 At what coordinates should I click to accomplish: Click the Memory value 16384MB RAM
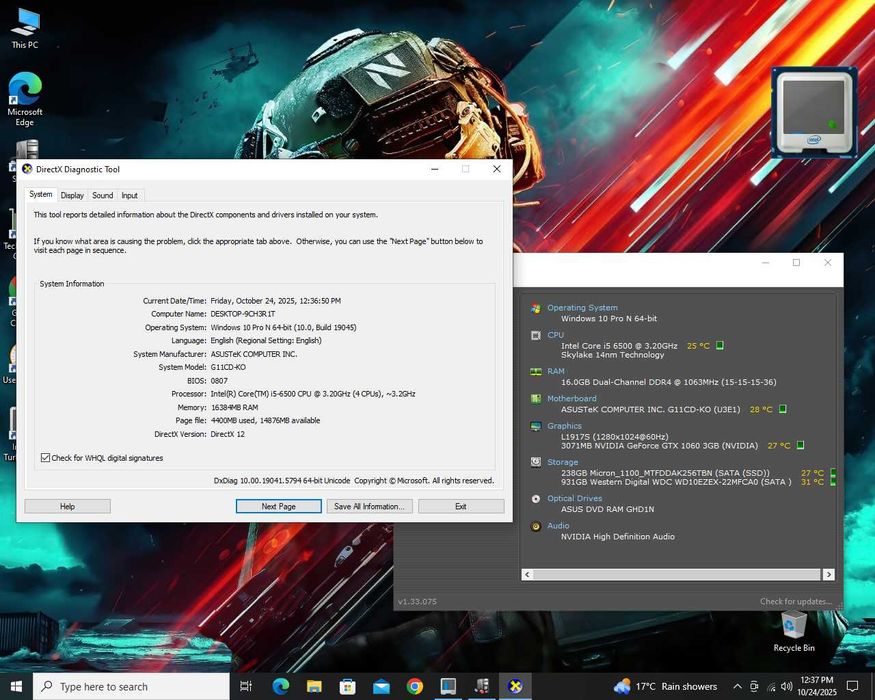[x=234, y=407]
